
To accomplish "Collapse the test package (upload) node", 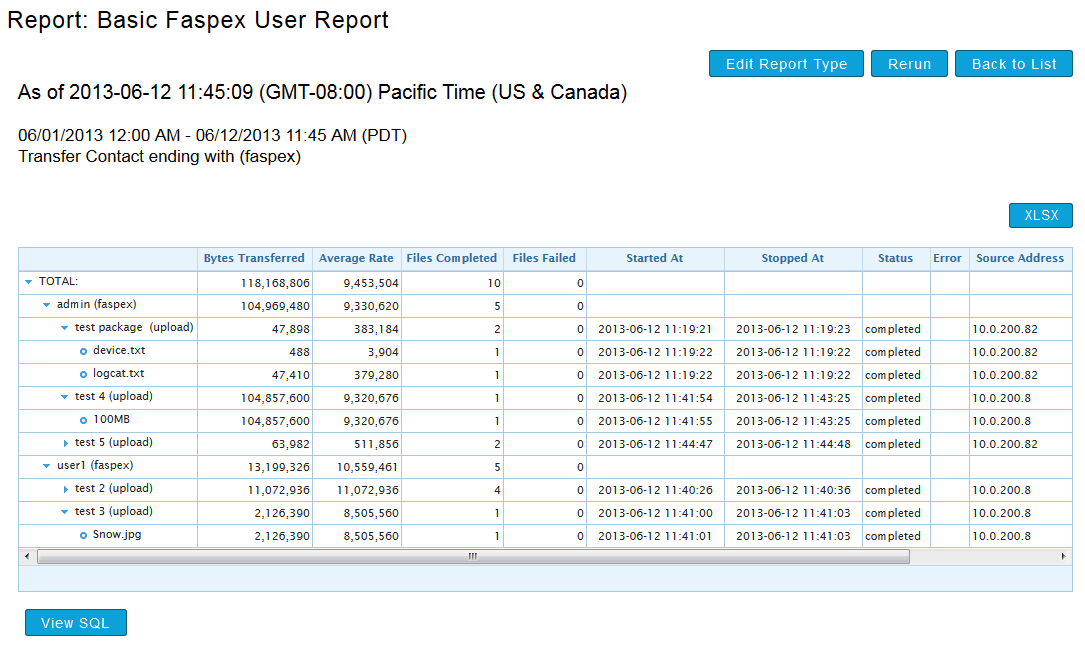I will tap(65, 328).
